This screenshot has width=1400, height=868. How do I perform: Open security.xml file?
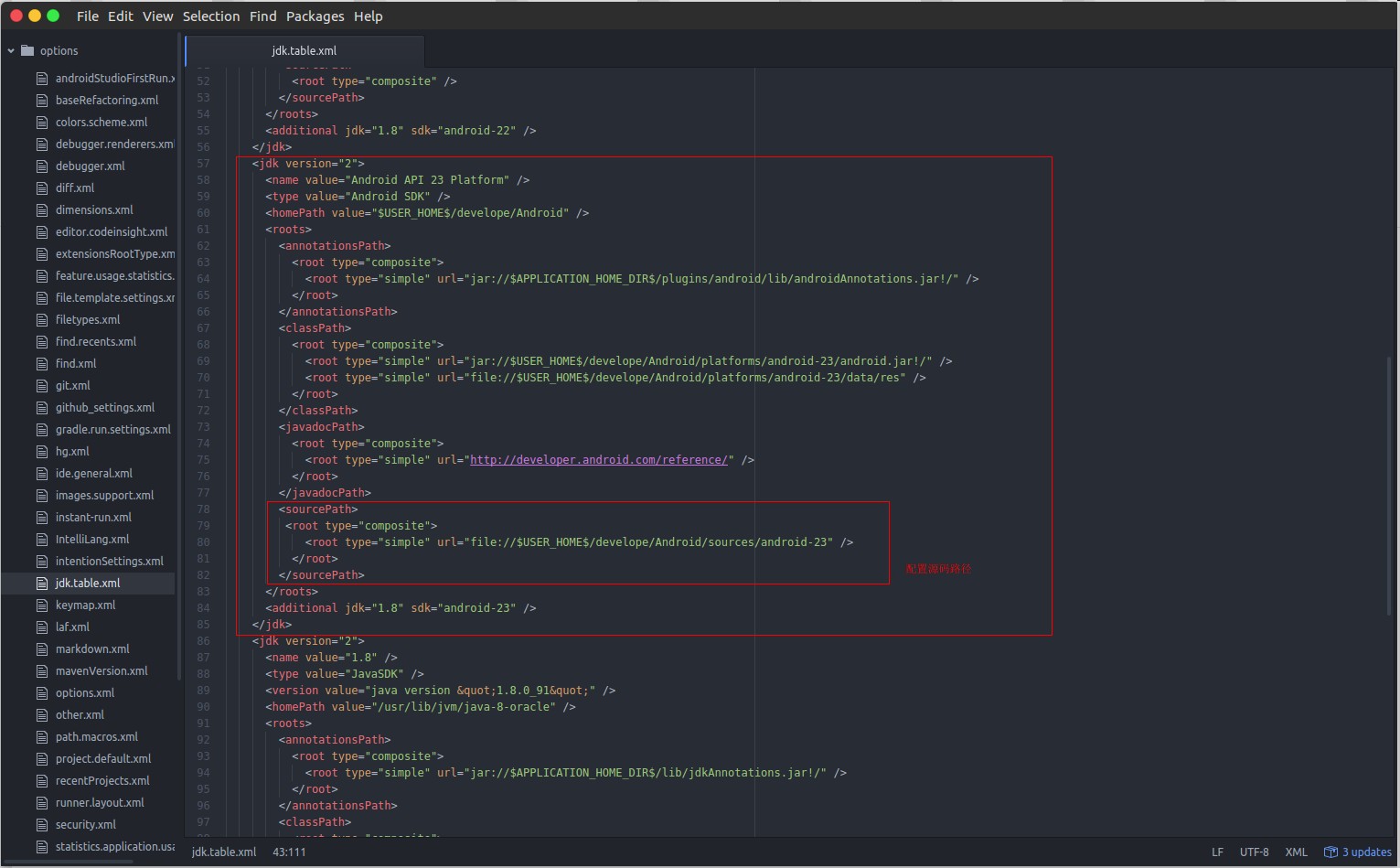click(88, 825)
